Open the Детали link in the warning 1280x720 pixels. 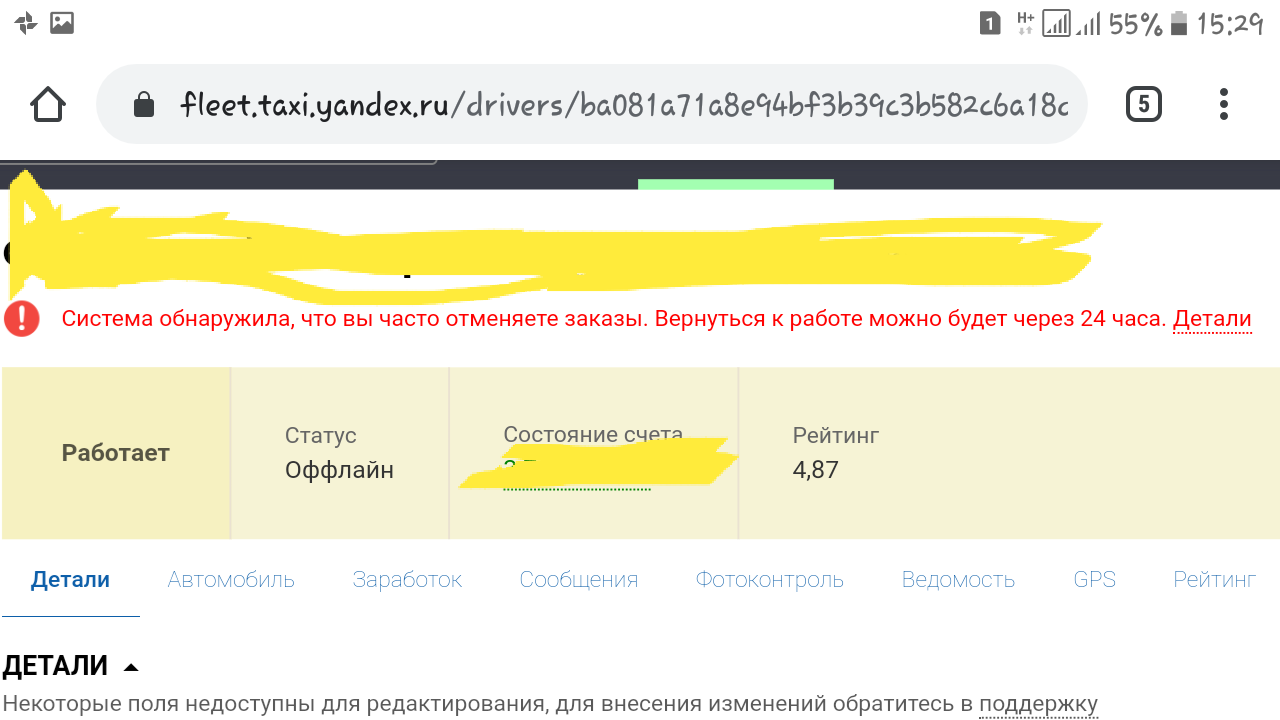[x=1212, y=319]
